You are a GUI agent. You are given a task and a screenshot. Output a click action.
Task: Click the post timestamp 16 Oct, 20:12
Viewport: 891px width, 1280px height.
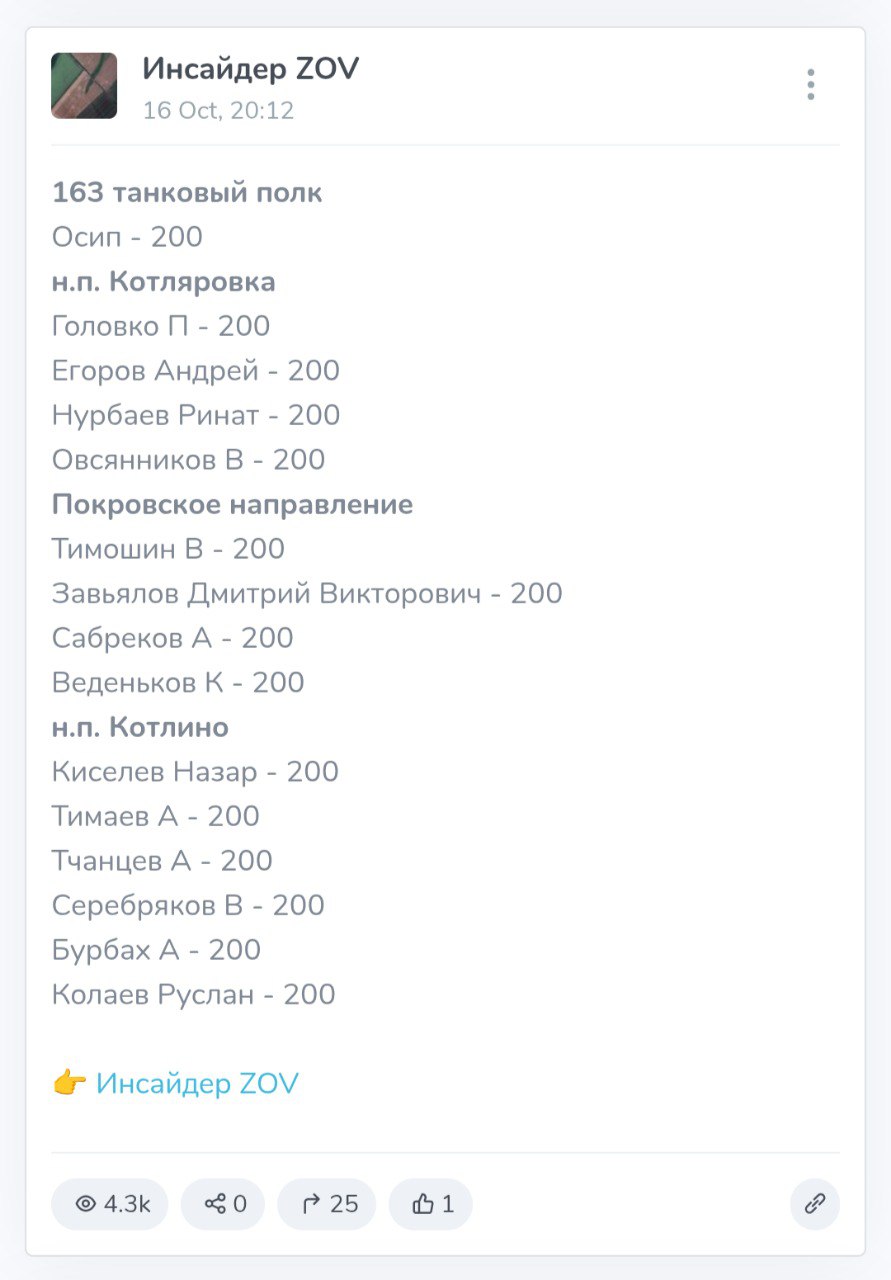[x=218, y=110]
